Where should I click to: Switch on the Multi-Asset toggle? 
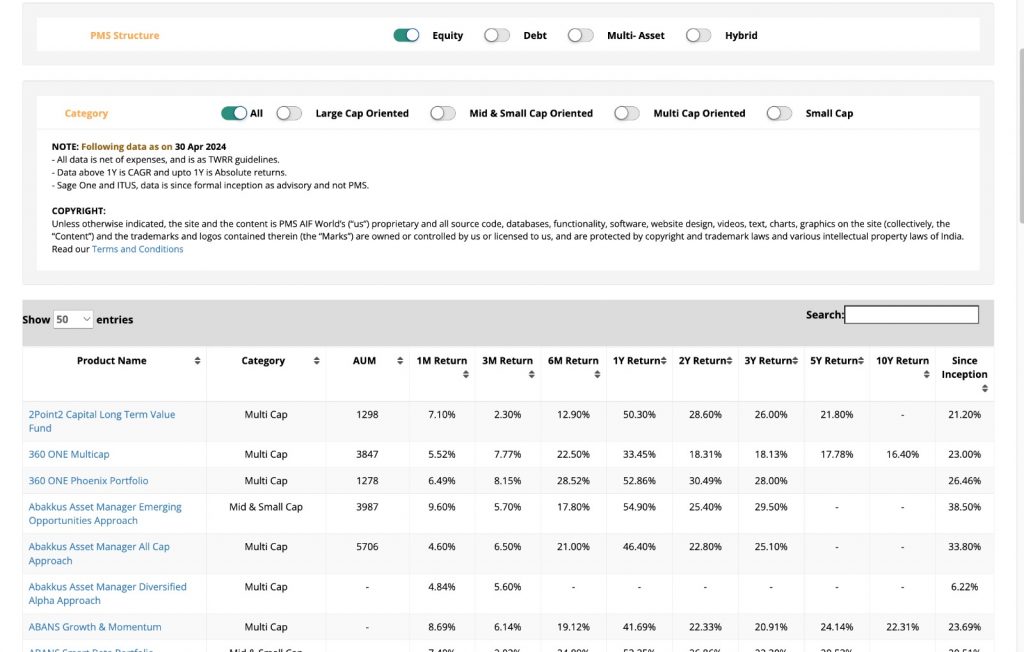click(581, 35)
